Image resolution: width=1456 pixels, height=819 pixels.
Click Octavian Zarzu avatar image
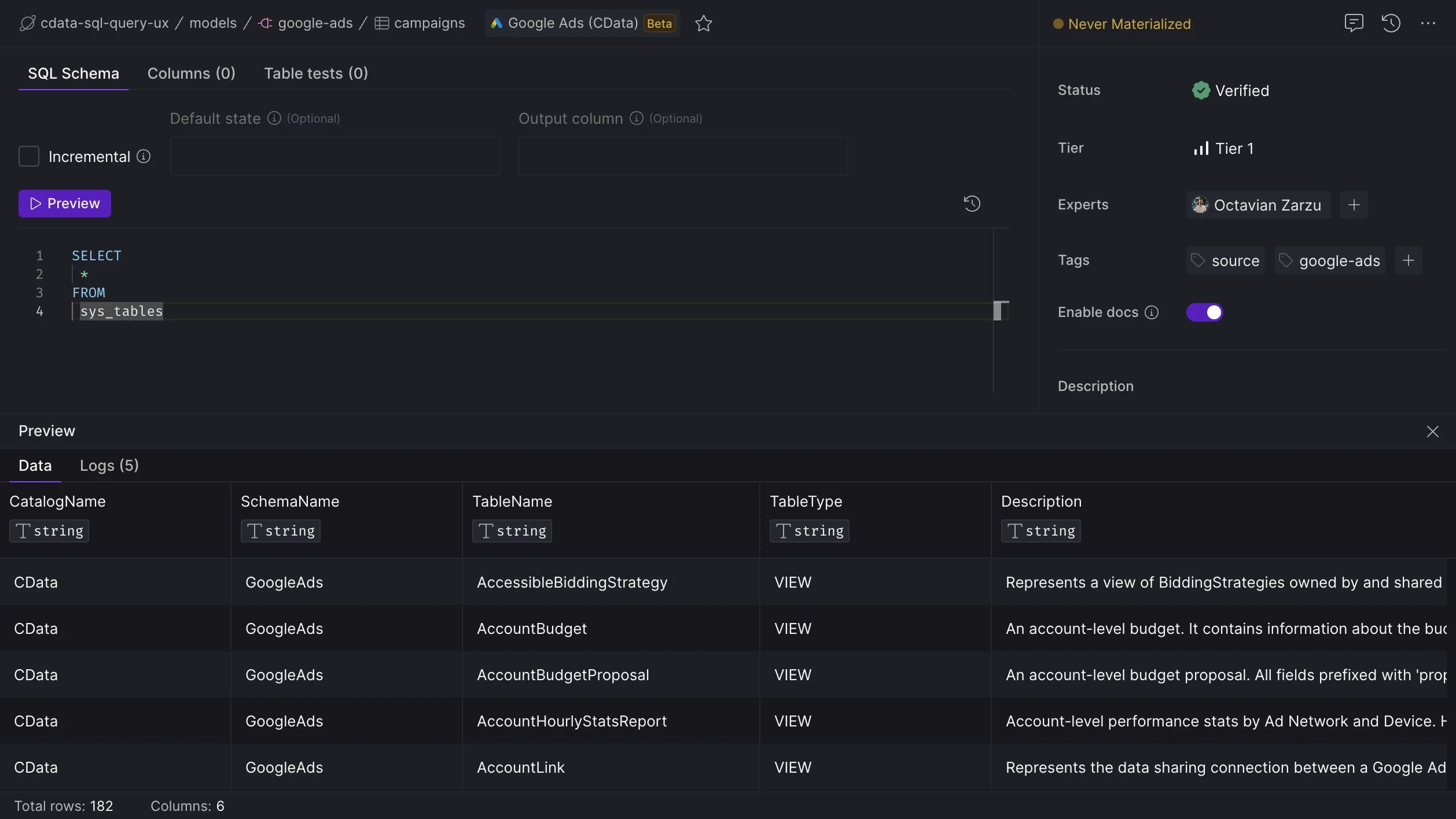tap(1200, 205)
